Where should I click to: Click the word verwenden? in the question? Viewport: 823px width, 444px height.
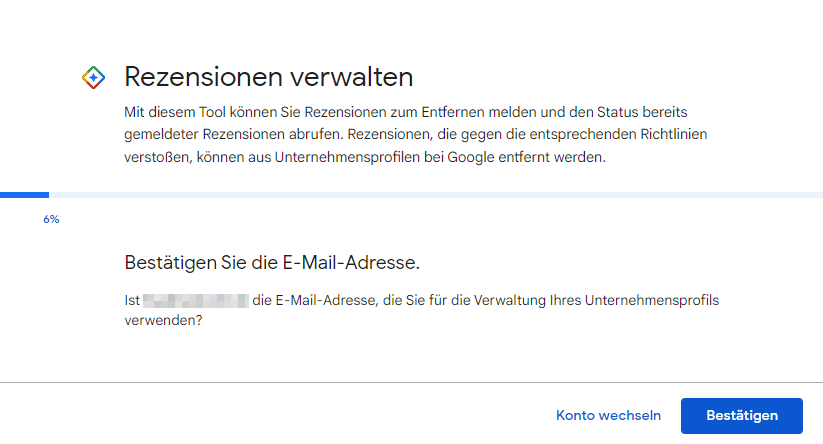coord(163,320)
